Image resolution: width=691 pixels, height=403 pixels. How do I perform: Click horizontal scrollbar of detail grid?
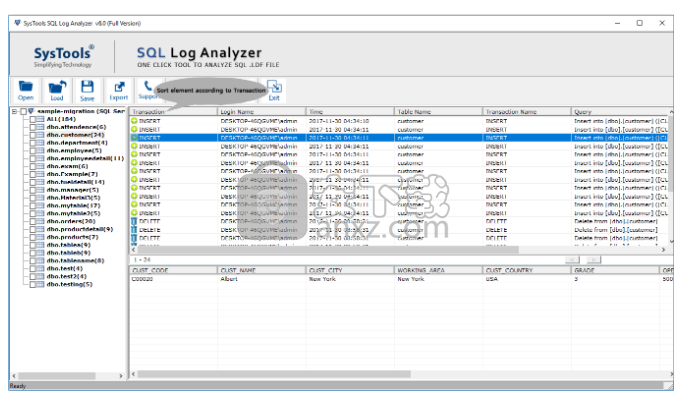(x=274, y=374)
